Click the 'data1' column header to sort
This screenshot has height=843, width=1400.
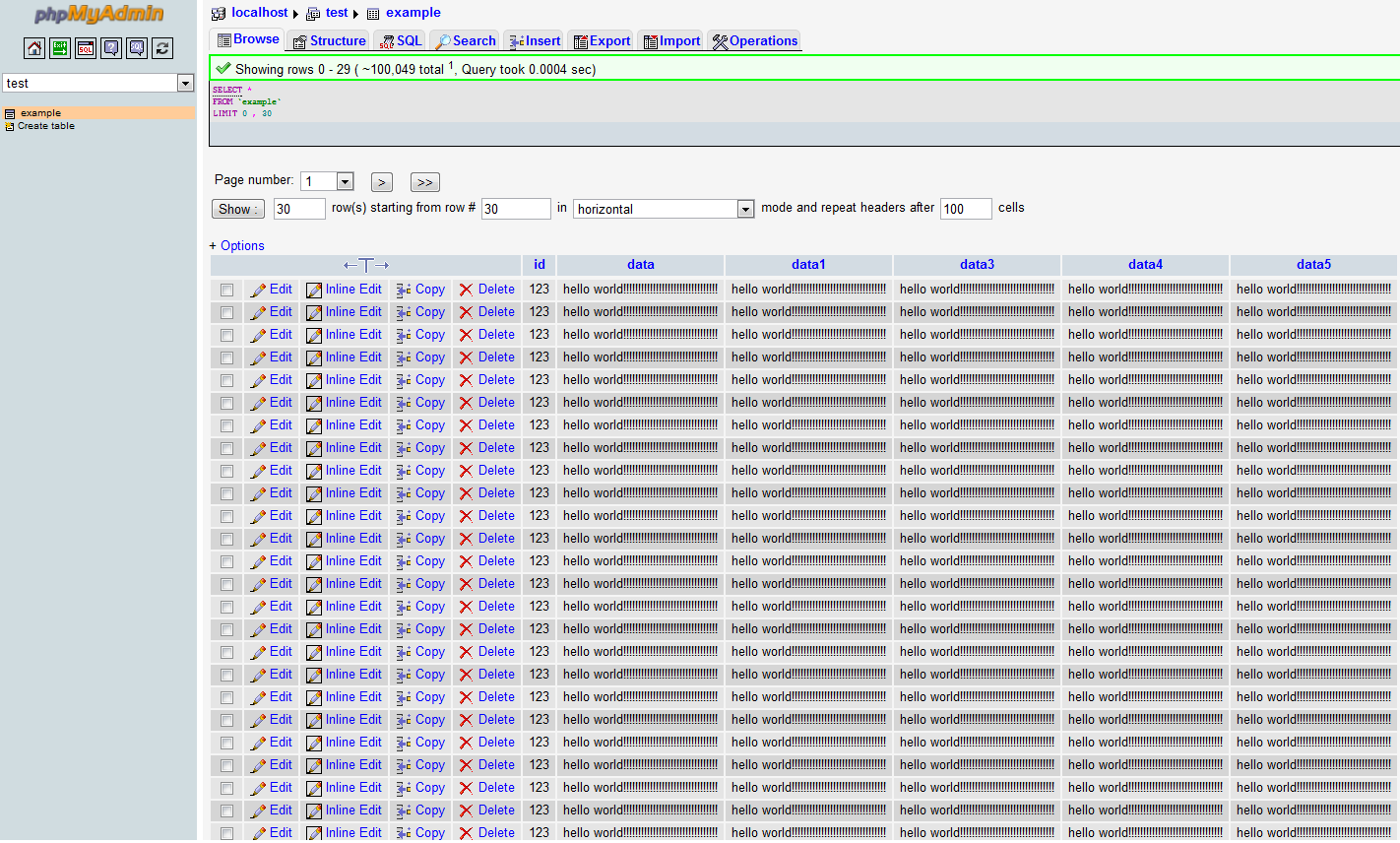pos(808,264)
